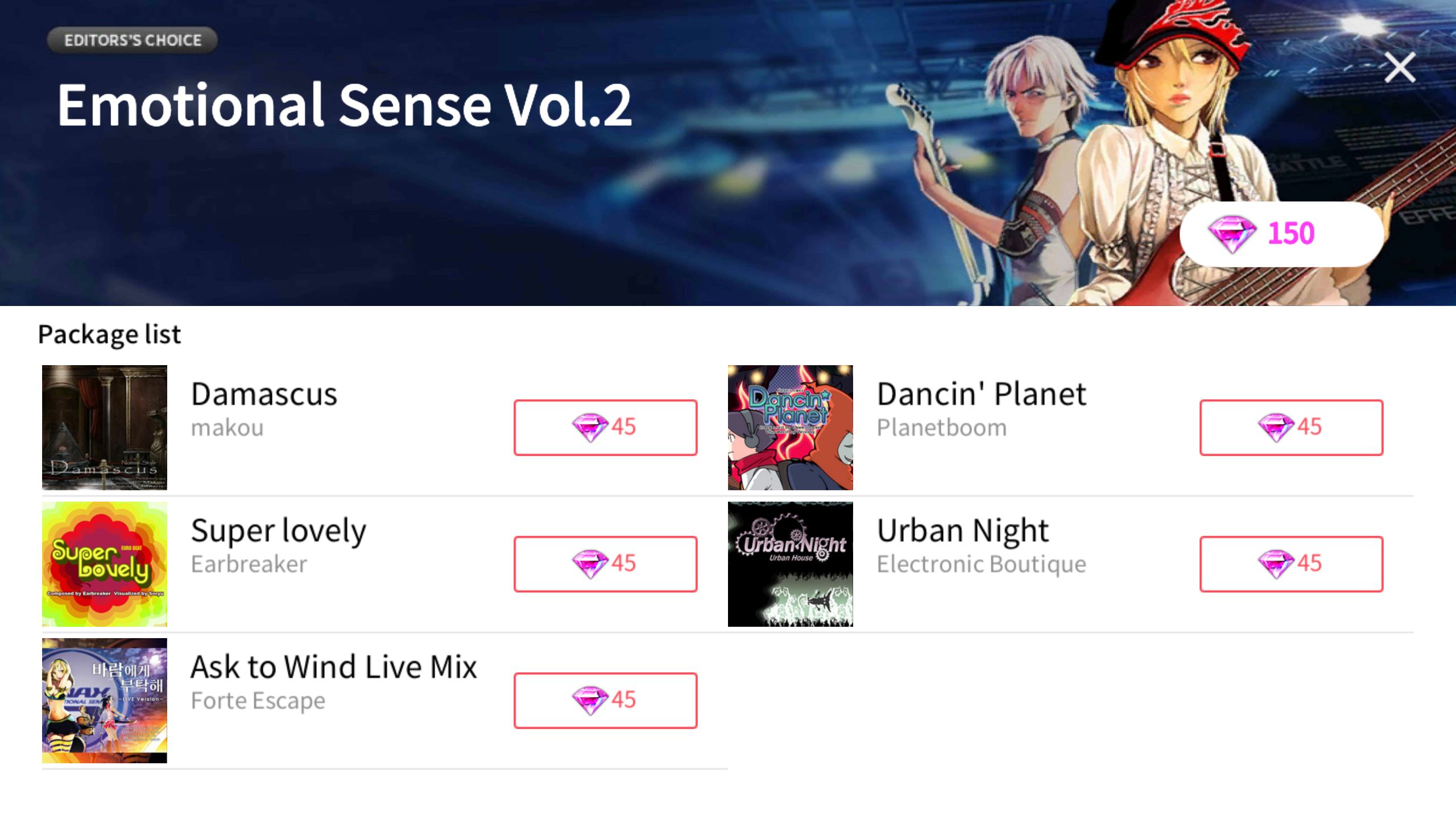
Task: Select the Dancin' Planet song title
Action: 981,394
